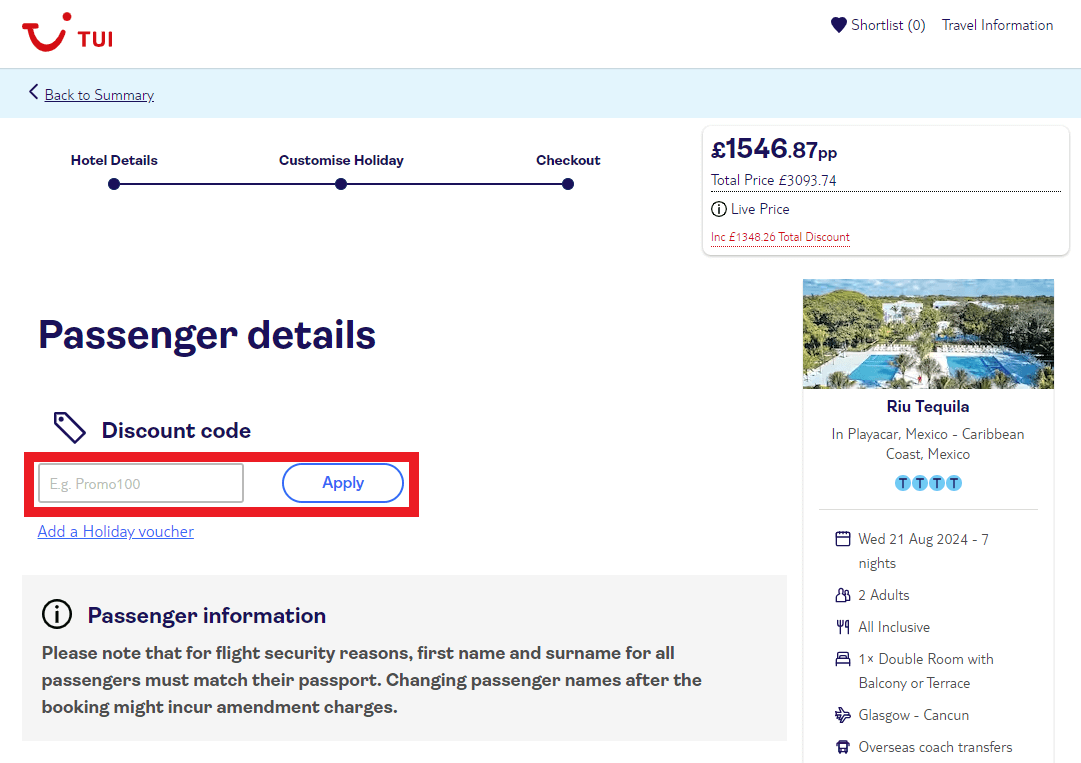Go Back to Summary
Image resolution: width=1081 pixels, height=763 pixels.
click(98, 94)
